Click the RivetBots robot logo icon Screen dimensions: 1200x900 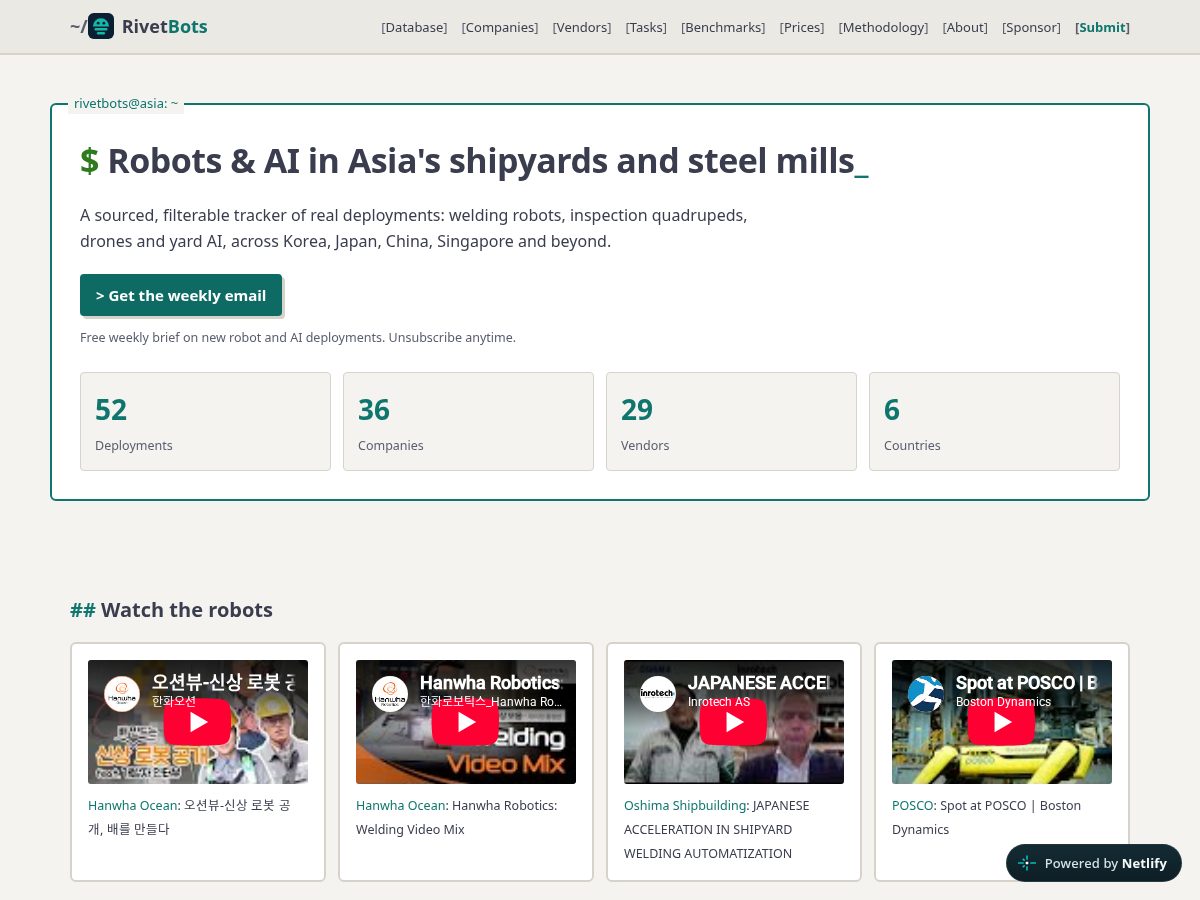point(101,26)
